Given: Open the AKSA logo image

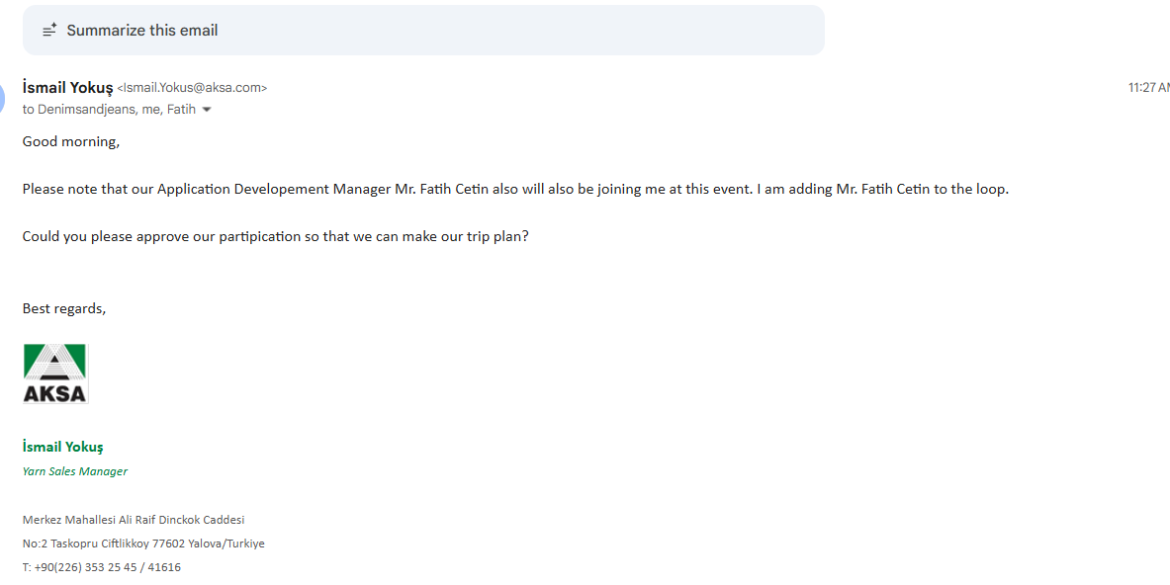Looking at the screenshot, I should tap(55, 374).
